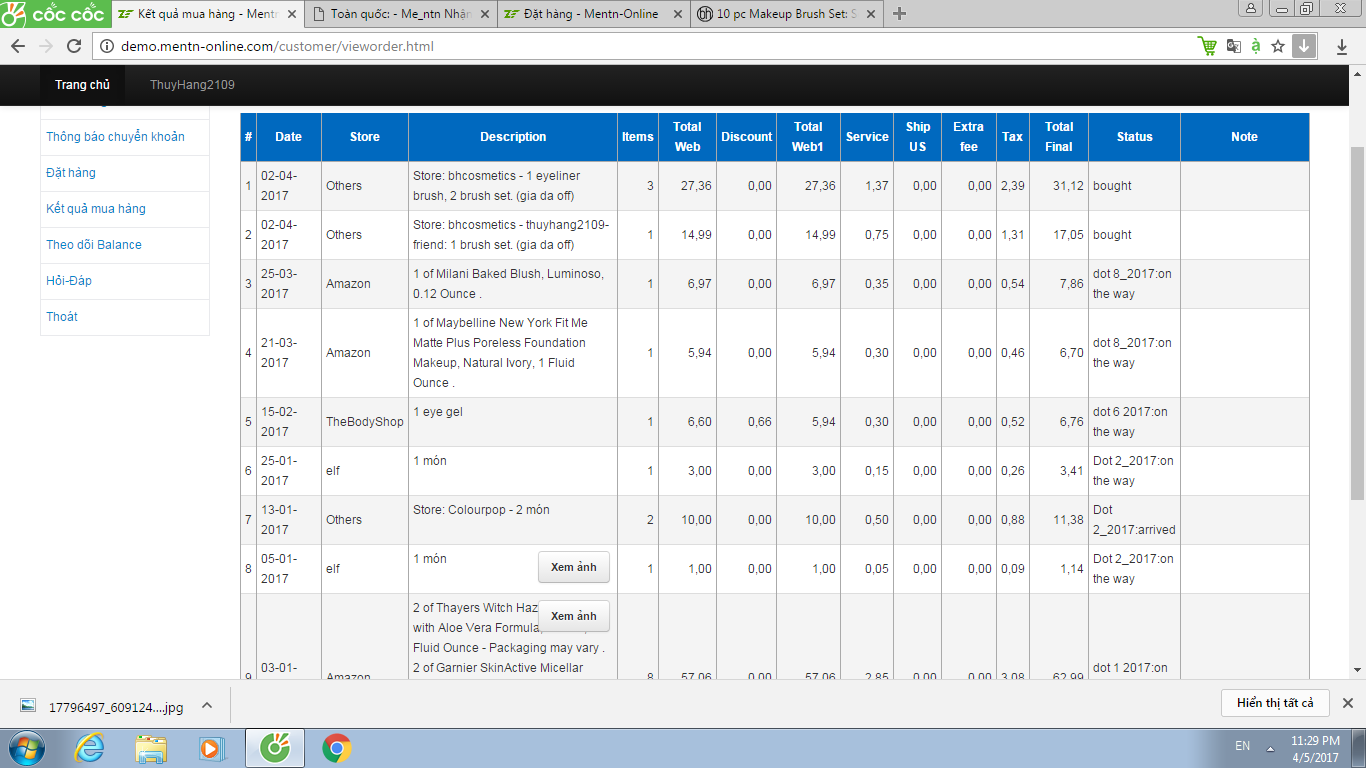Click 'Hiển thị tất cả' downloads button

pyautogui.click(x=1275, y=703)
